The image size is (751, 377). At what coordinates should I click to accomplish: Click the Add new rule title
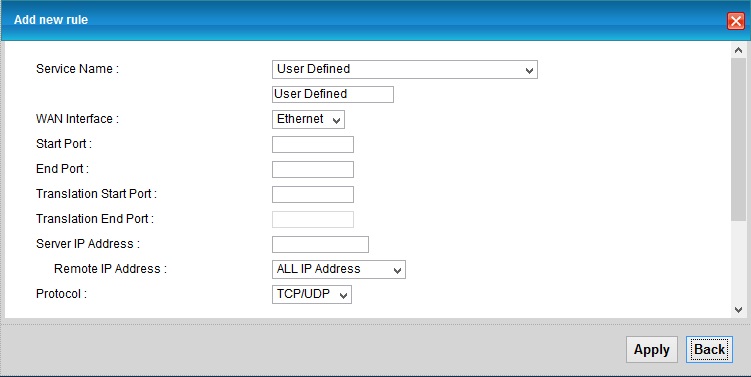(x=51, y=20)
